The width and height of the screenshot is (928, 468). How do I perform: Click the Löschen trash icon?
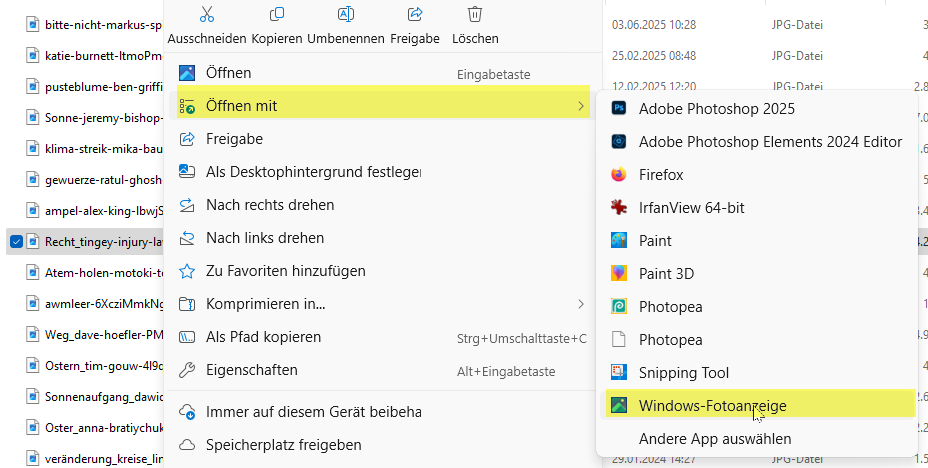(475, 15)
